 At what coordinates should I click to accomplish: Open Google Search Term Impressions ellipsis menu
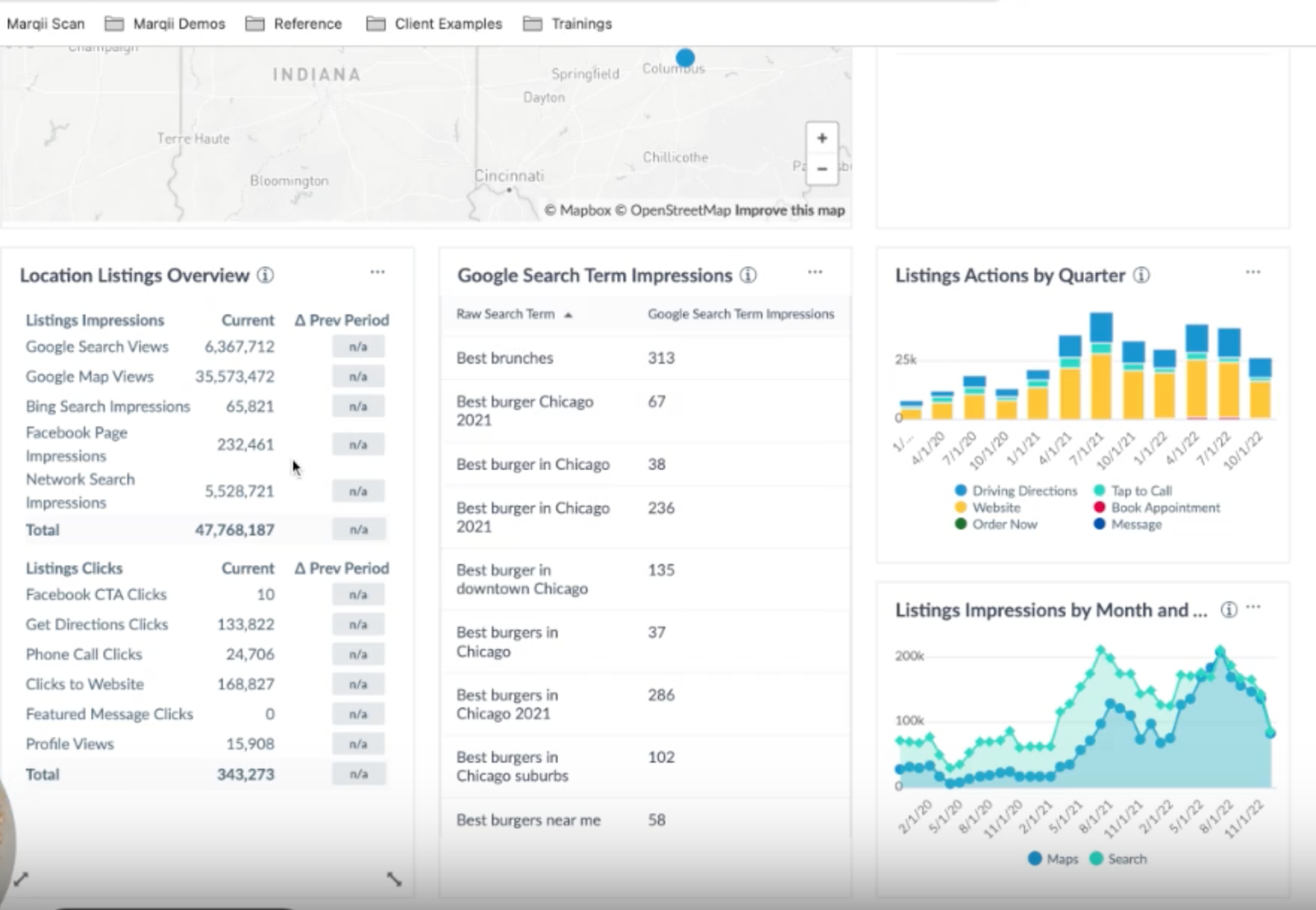[x=815, y=272]
